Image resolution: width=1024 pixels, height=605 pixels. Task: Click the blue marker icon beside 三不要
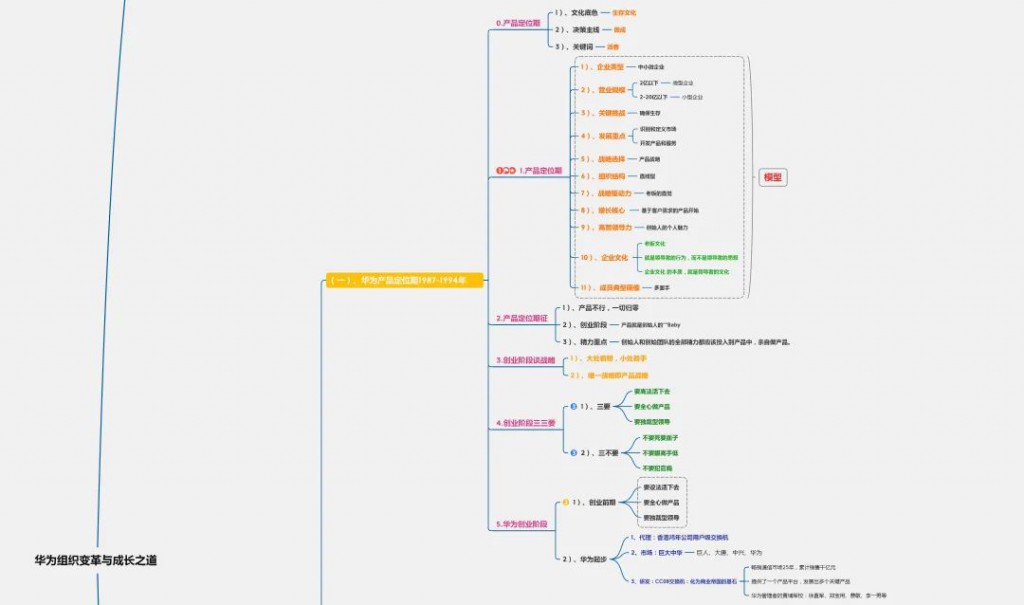573,453
